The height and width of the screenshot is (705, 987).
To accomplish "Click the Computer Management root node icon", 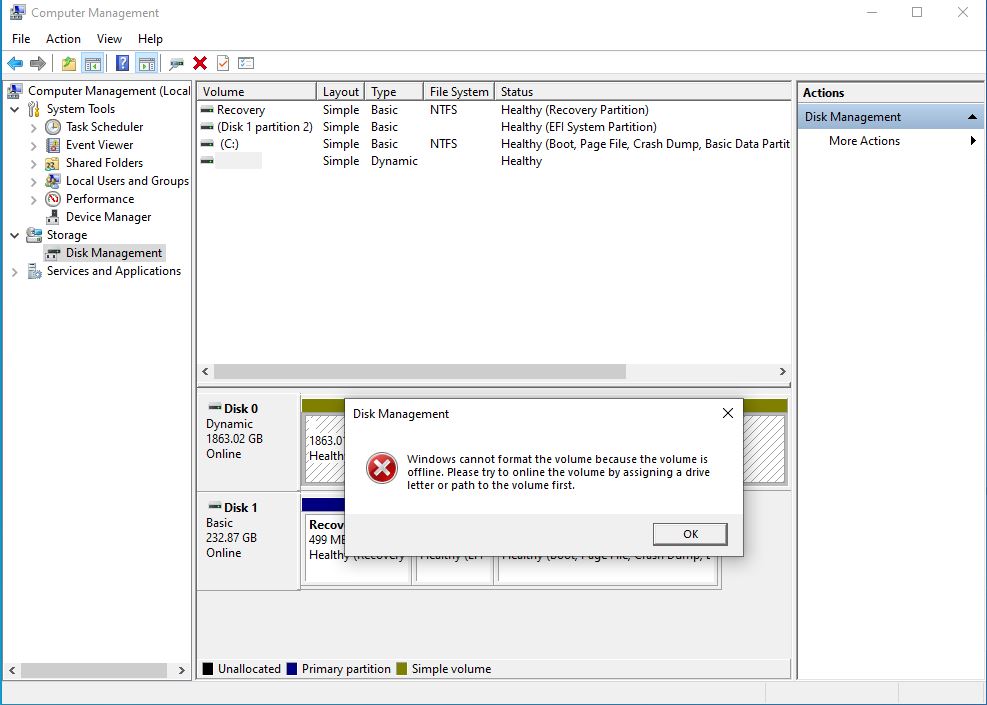I will 15,91.
